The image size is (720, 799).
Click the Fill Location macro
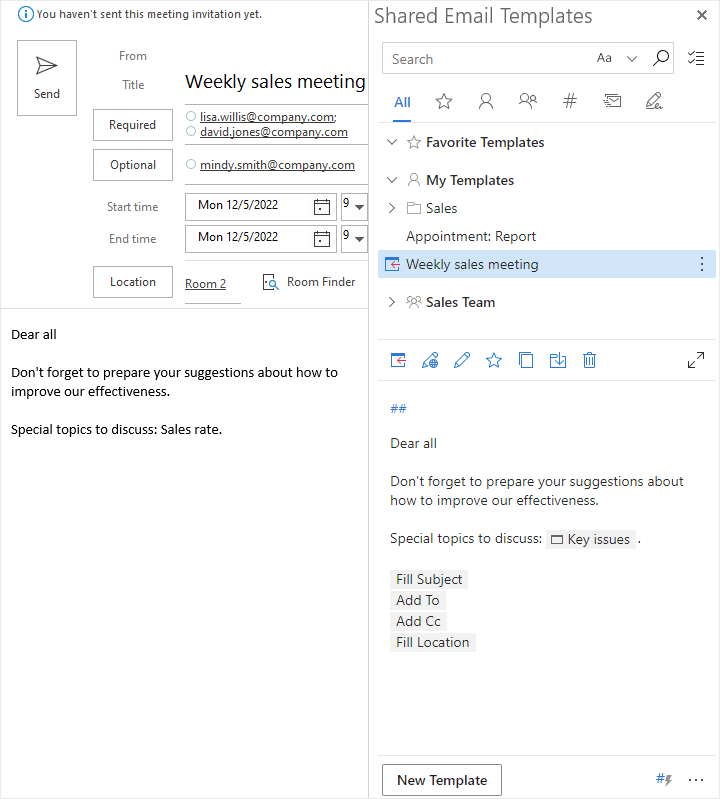coord(433,642)
